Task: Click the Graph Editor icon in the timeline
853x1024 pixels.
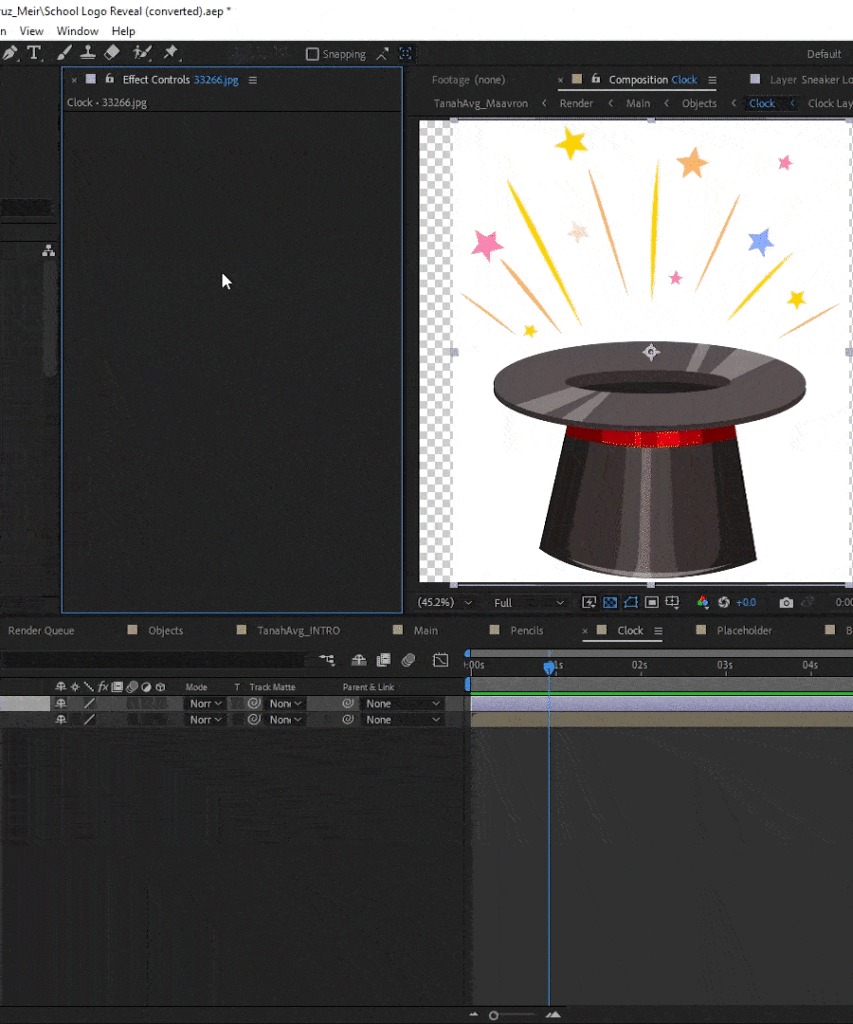Action: tap(440, 660)
